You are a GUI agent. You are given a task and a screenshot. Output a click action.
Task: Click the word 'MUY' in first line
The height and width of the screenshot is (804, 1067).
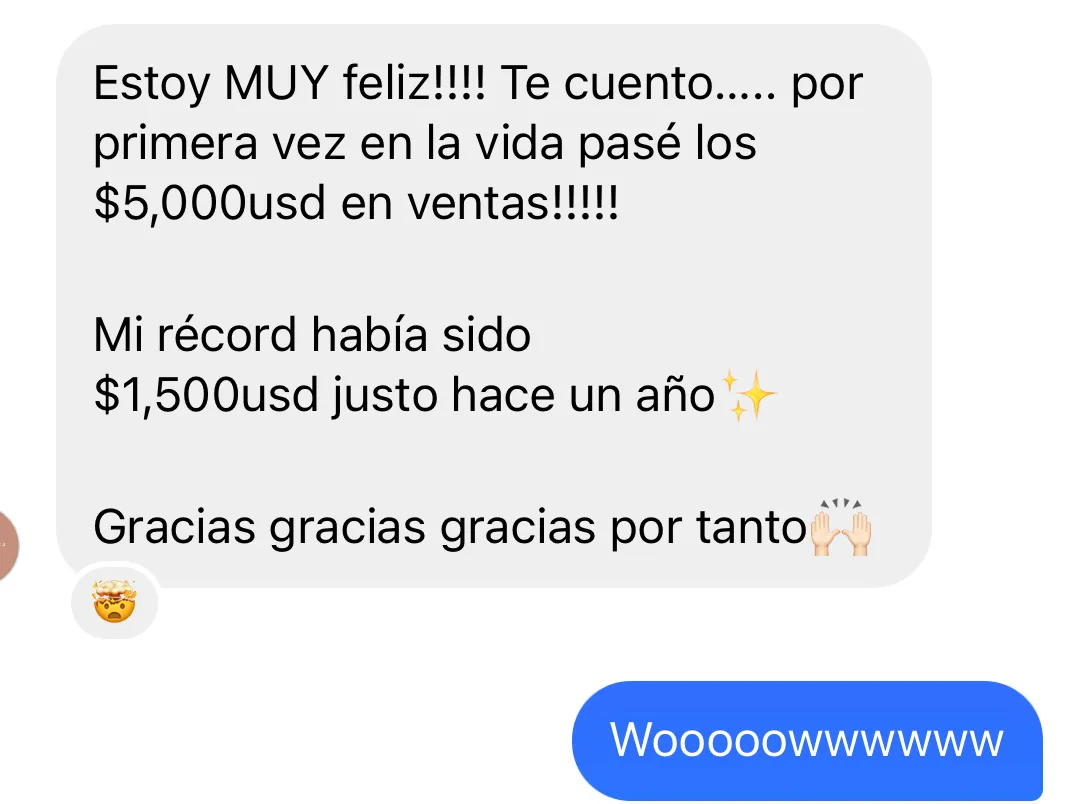tap(276, 83)
